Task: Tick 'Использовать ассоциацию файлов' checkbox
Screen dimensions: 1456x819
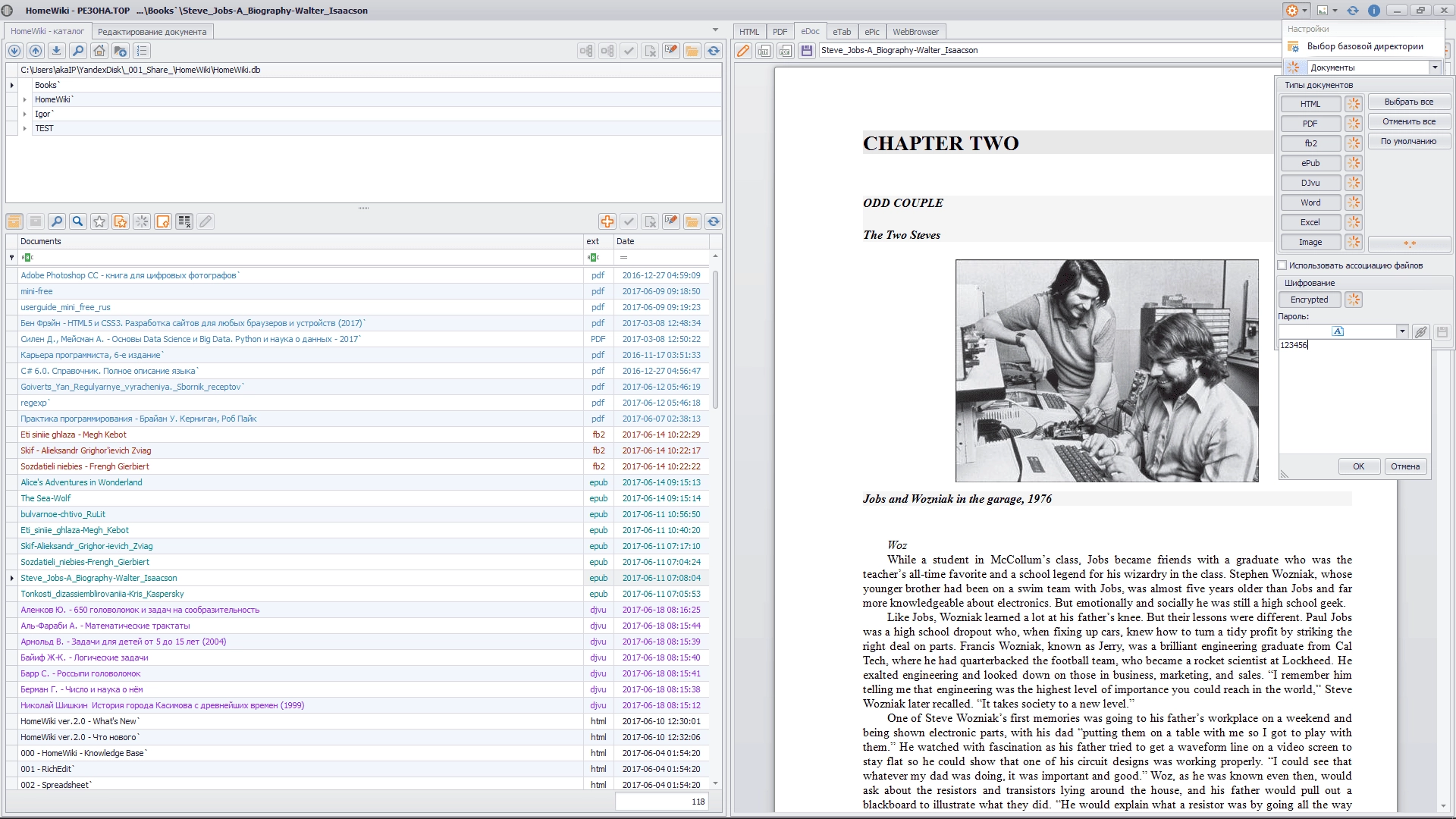Action: point(1282,265)
